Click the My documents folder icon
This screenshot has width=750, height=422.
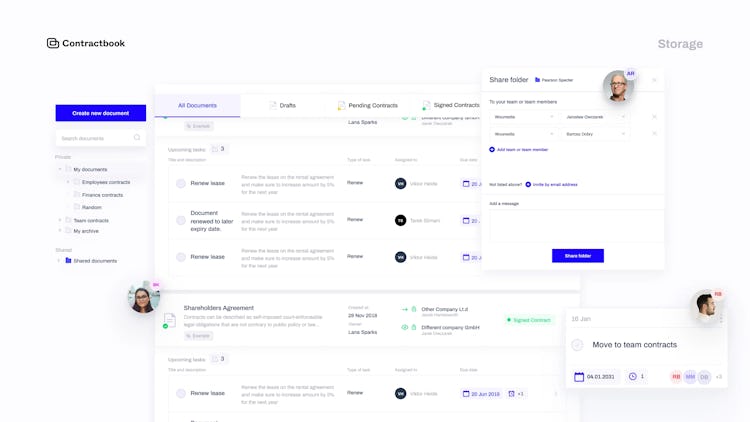[x=68, y=169]
